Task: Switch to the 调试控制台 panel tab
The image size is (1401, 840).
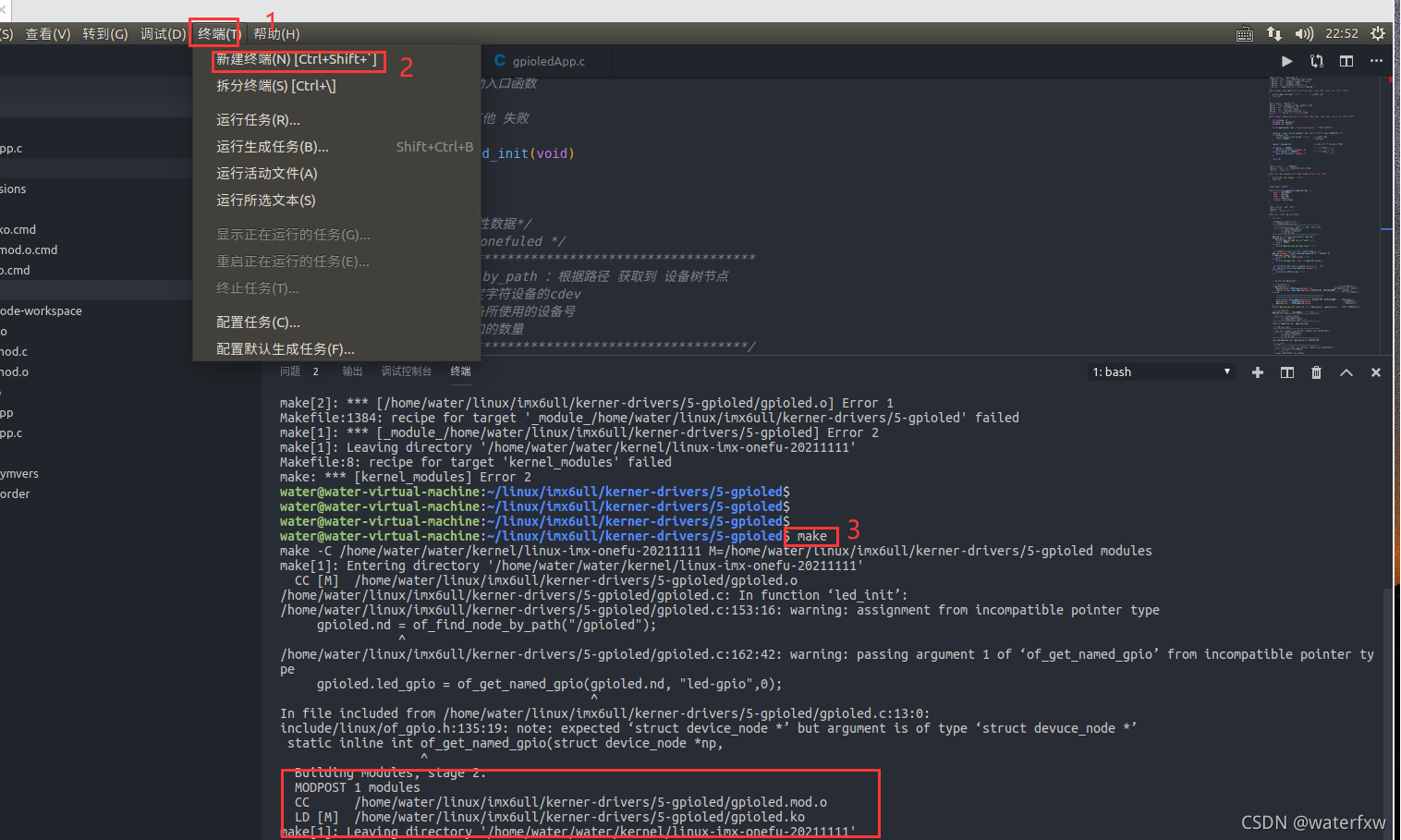Action: (407, 371)
